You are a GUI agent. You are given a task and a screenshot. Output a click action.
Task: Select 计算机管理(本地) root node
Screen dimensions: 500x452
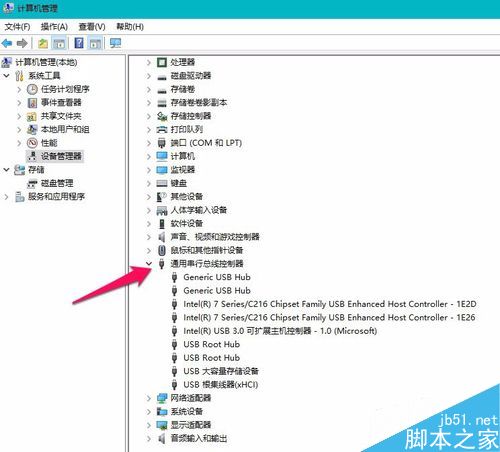(x=46, y=62)
